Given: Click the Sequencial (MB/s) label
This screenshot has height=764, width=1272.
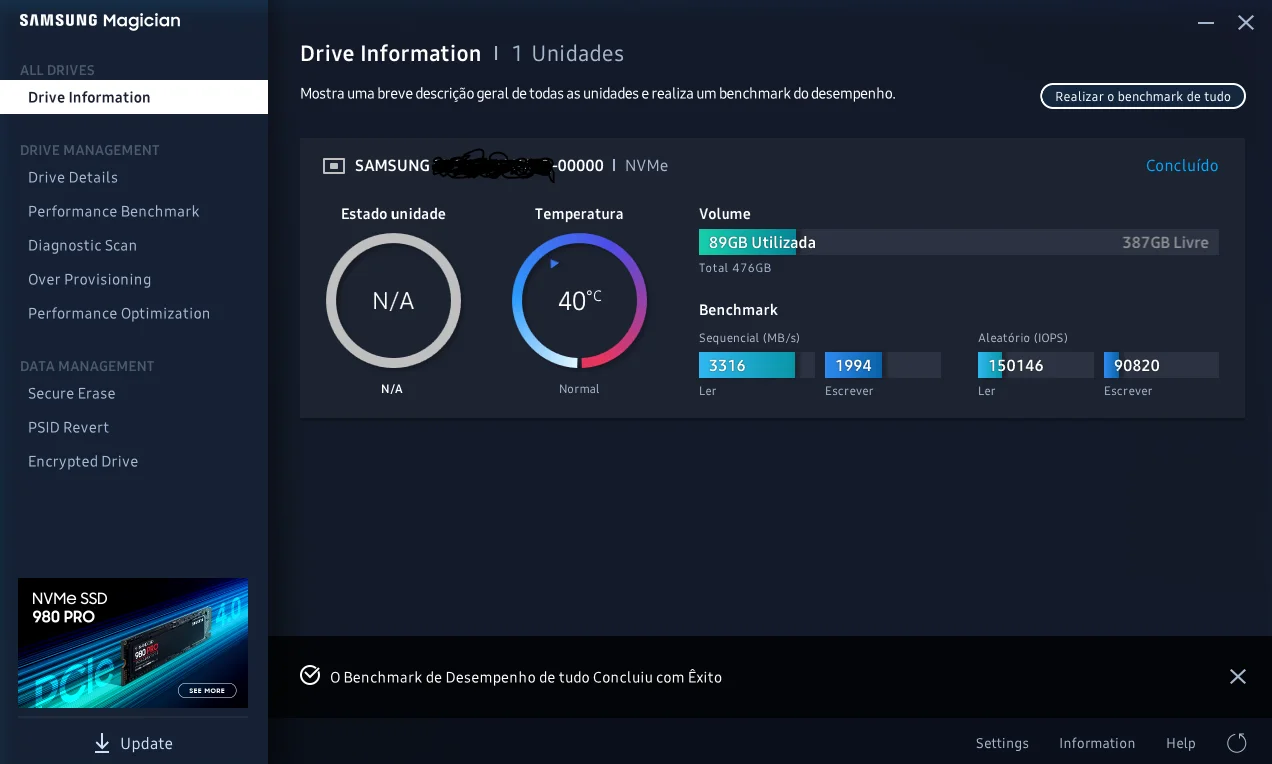Looking at the screenshot, I should (749, 338).
